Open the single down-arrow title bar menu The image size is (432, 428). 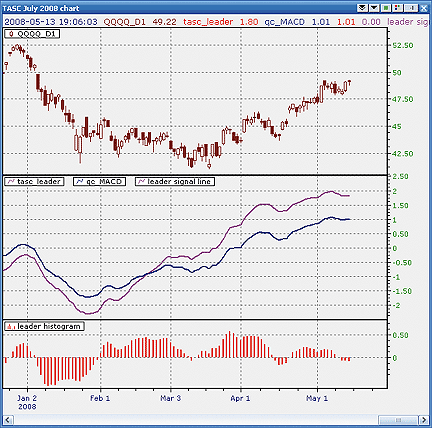click(374, 8)
